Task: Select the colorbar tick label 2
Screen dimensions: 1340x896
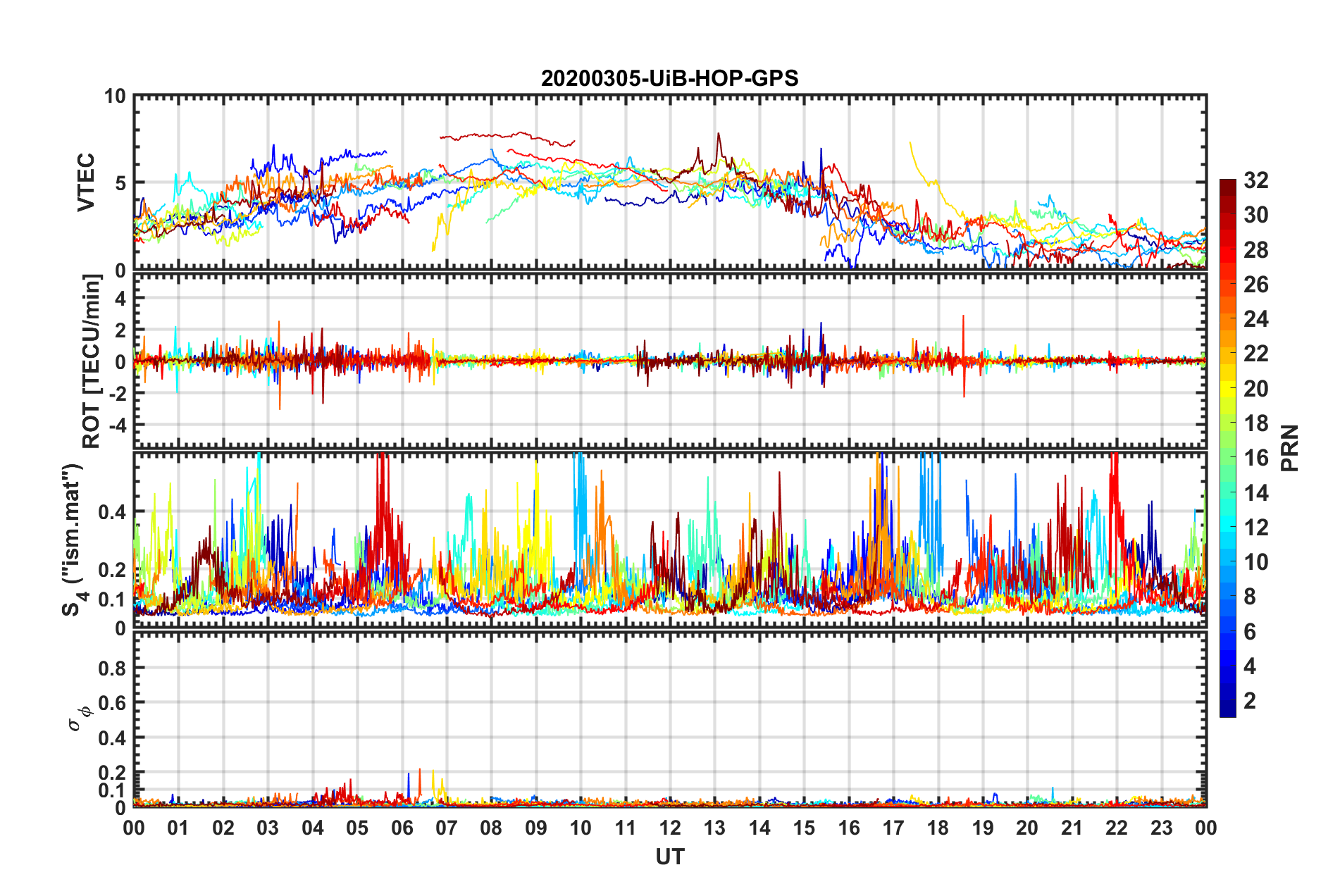Action: click(x=1250, y=701)
